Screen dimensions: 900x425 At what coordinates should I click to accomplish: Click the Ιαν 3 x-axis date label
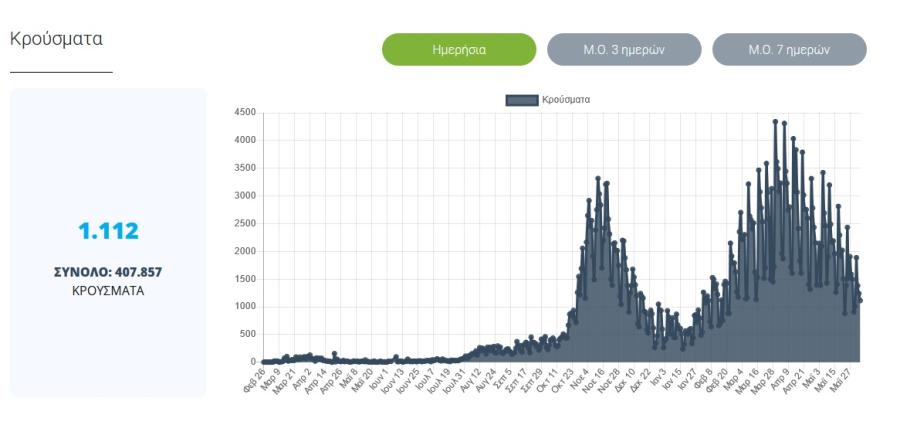tap(657, 378)
